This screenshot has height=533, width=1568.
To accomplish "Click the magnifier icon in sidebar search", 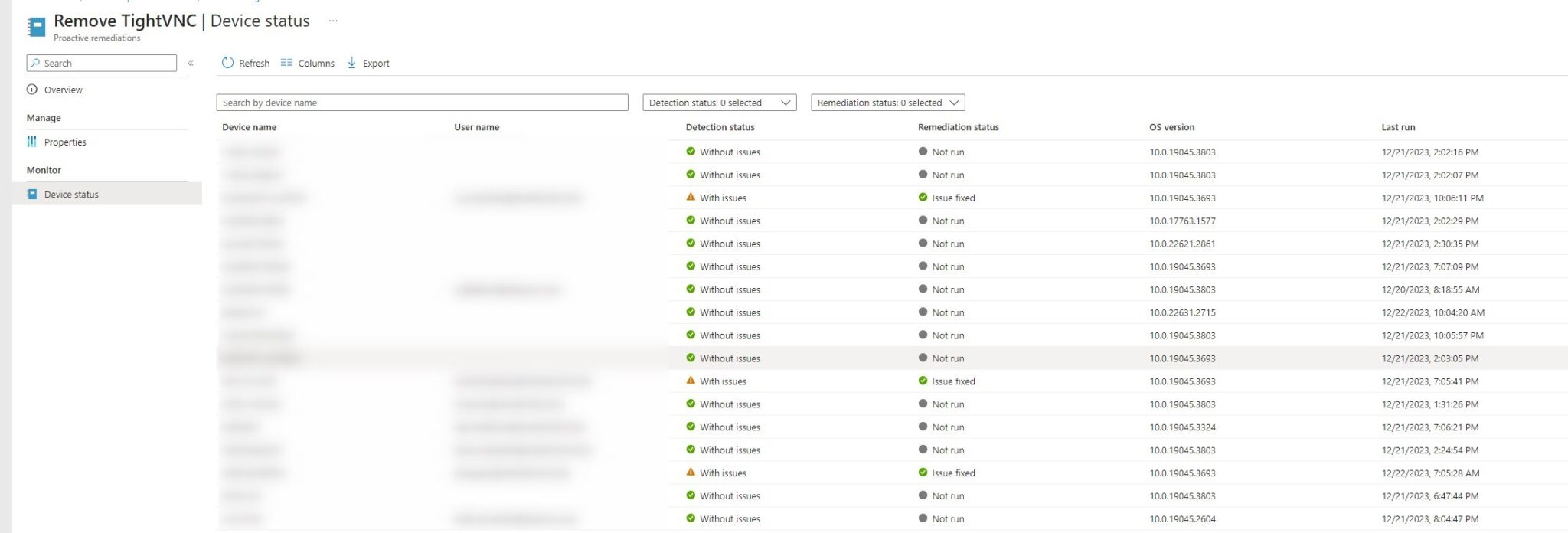I will point(35,63).
